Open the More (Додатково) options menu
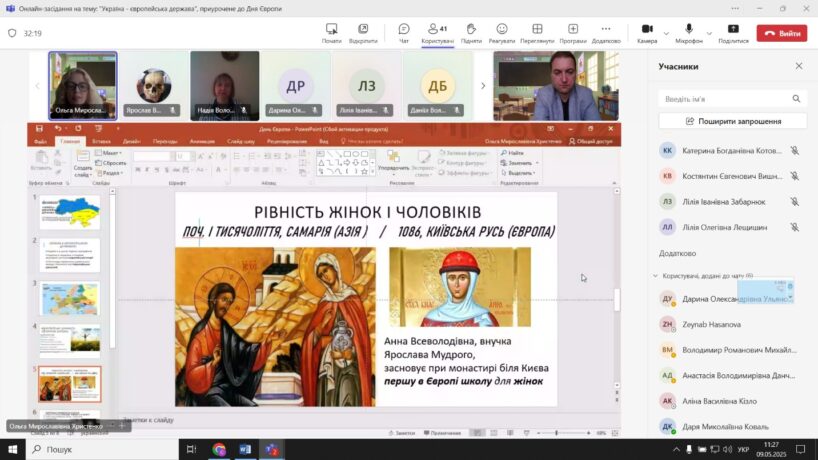818x460 pixels. pos(606,32)
